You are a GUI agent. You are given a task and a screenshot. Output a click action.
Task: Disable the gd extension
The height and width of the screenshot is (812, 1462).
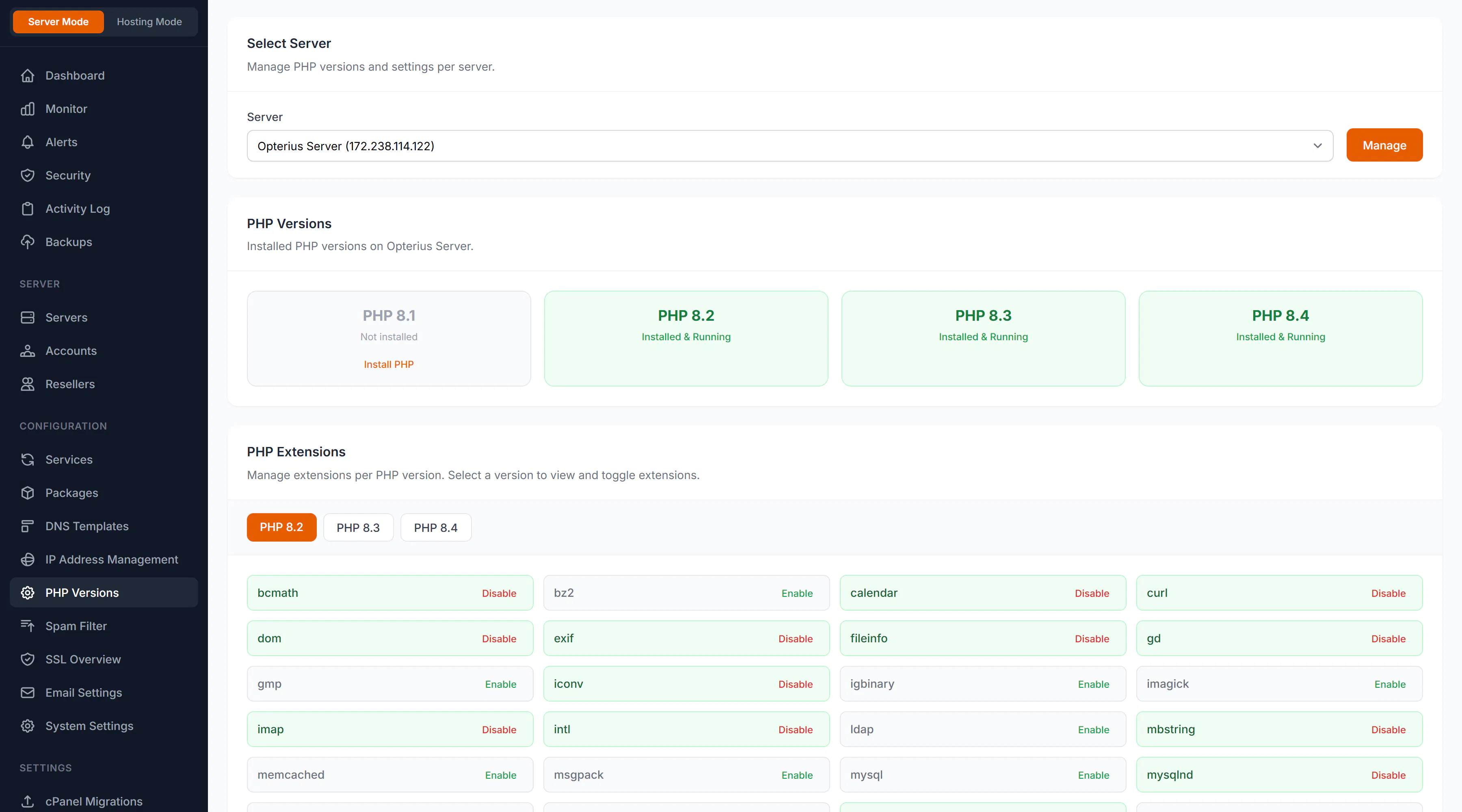point(1388,638)
